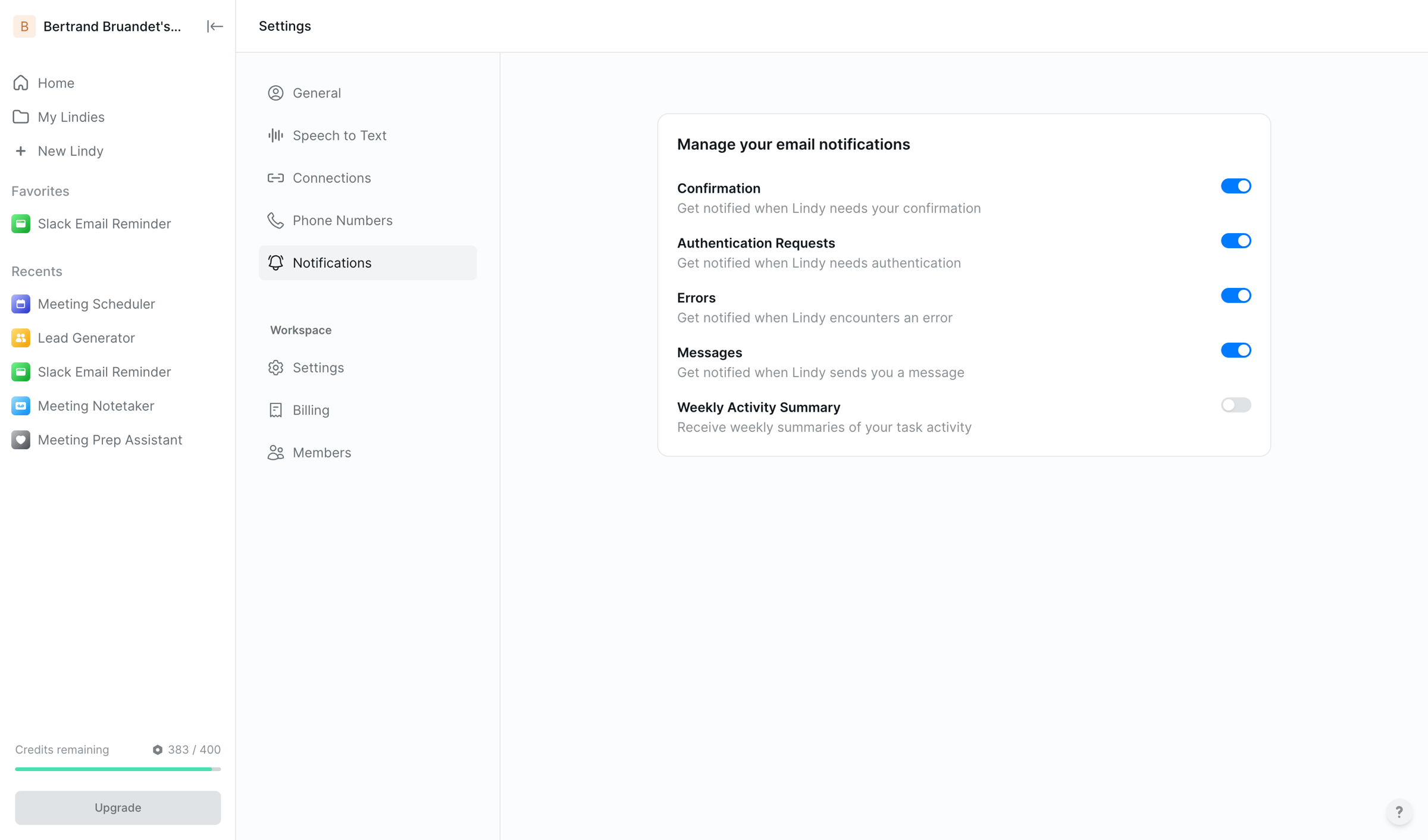Click the 383 / 400 credits count
Screen dimensions: 1428x840
pyautogui.click(x=194, y=750)
